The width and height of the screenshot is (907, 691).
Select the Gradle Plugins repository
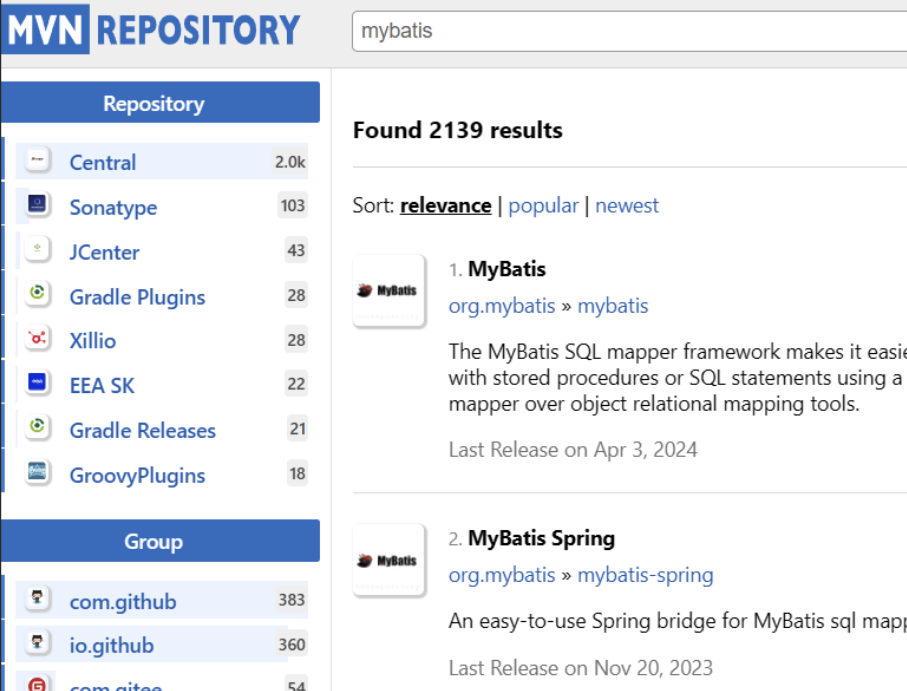(138, 297)
